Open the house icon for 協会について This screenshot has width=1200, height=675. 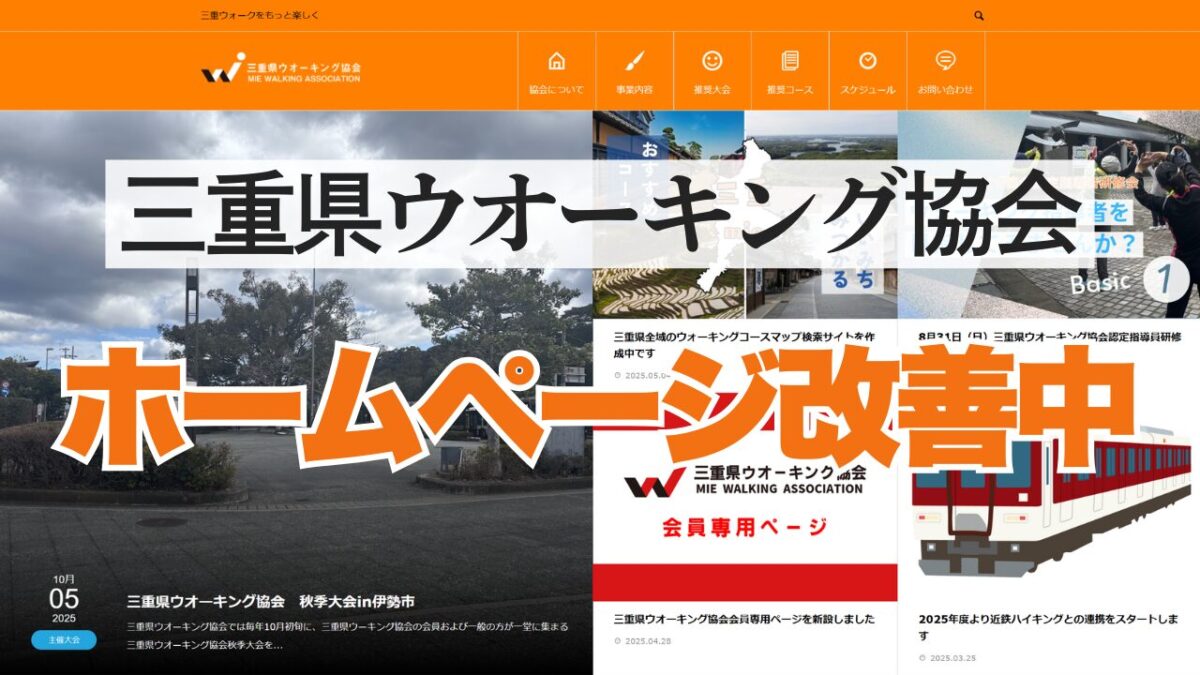(x=557, y=61)
